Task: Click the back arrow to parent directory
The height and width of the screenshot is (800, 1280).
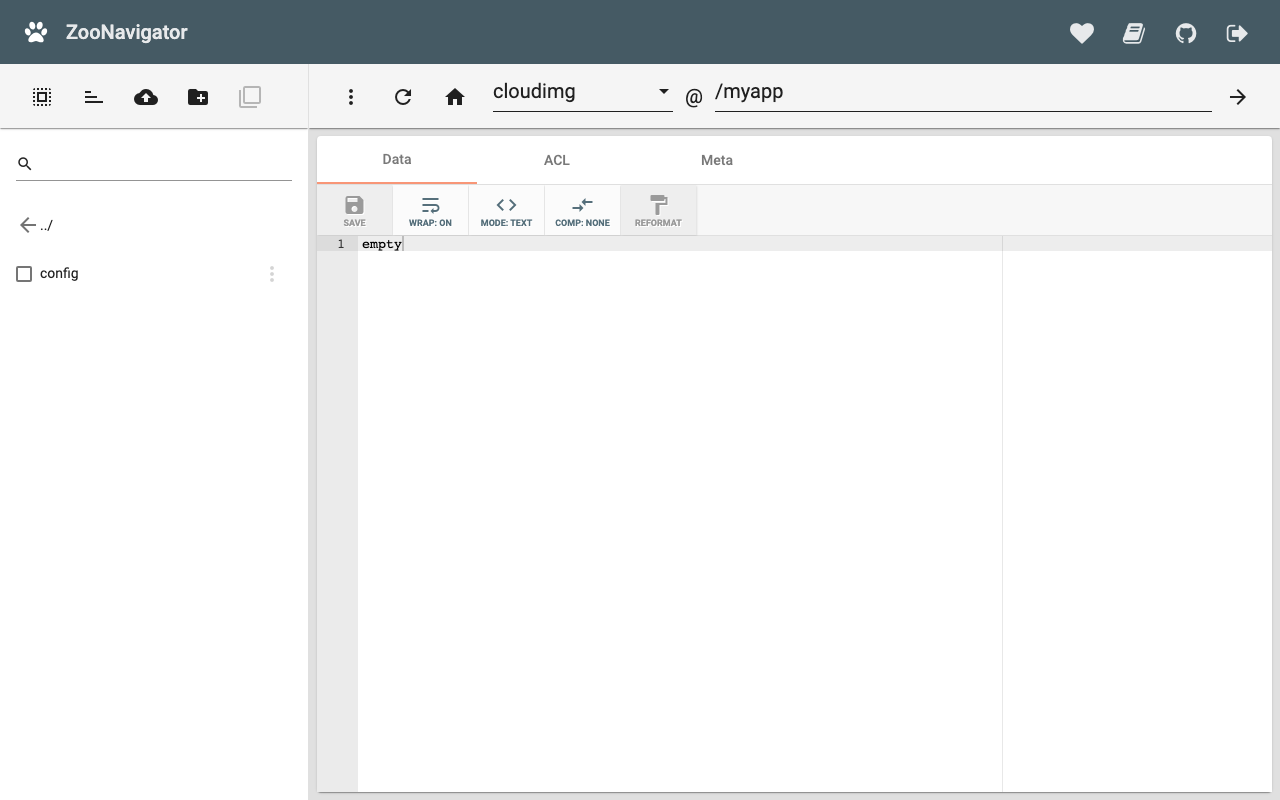Action: click(28, 225)
